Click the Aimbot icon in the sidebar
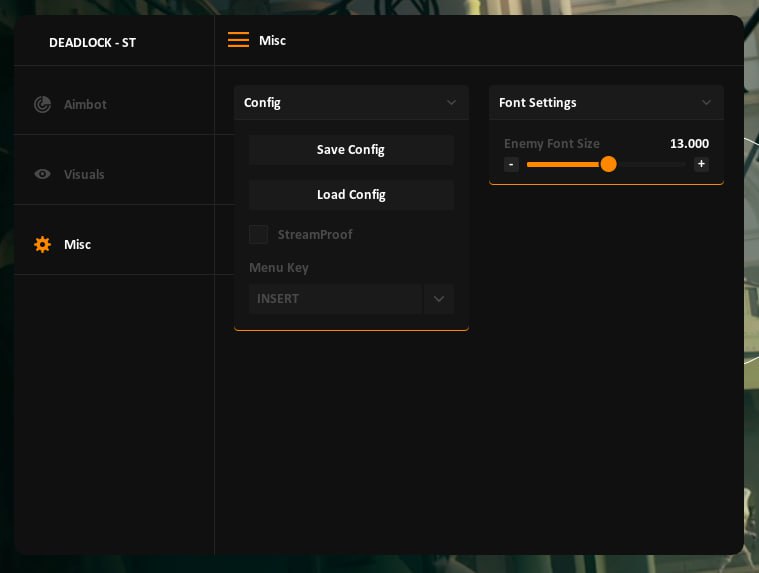The height and width of the screenshot is (573, 759). [x=42, y=104]
